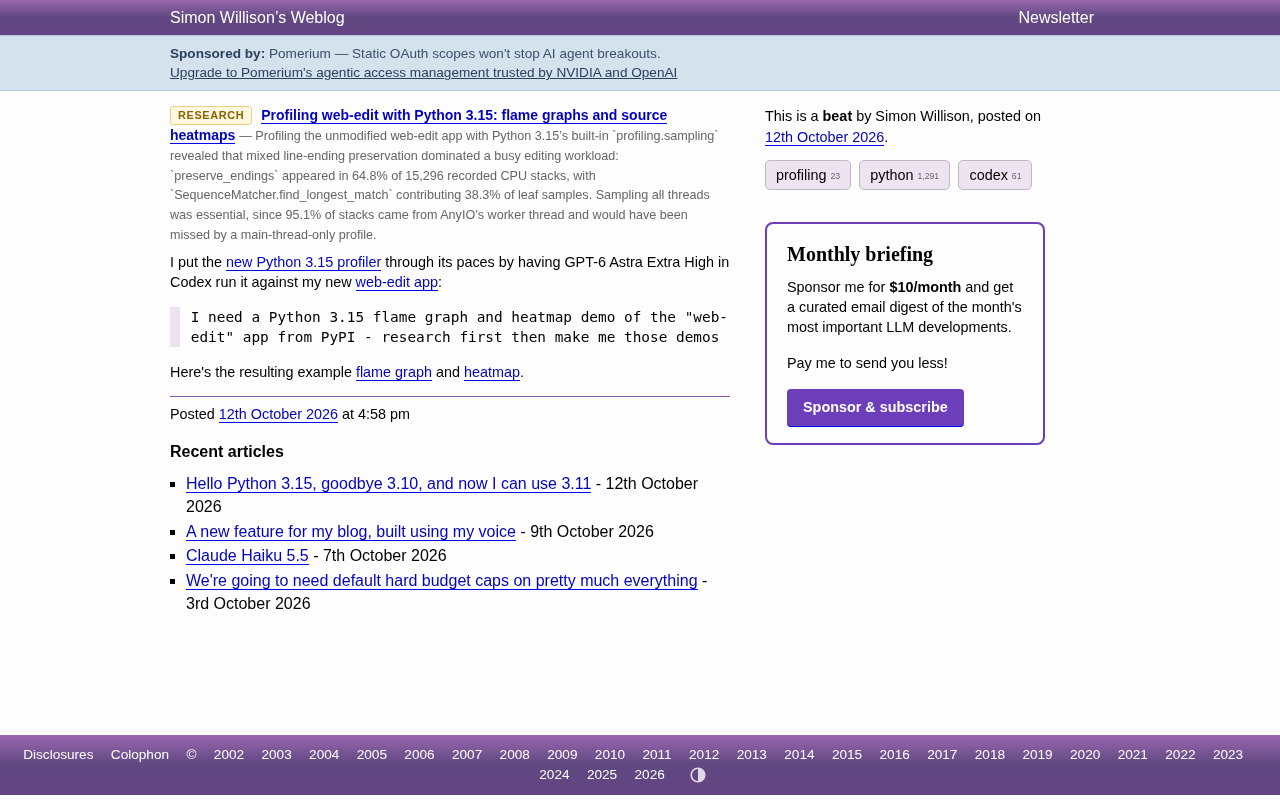Open the Profiling web-edit article title
The width and height of the screenshot is (1280, 800).
click(x=418, y=125)
